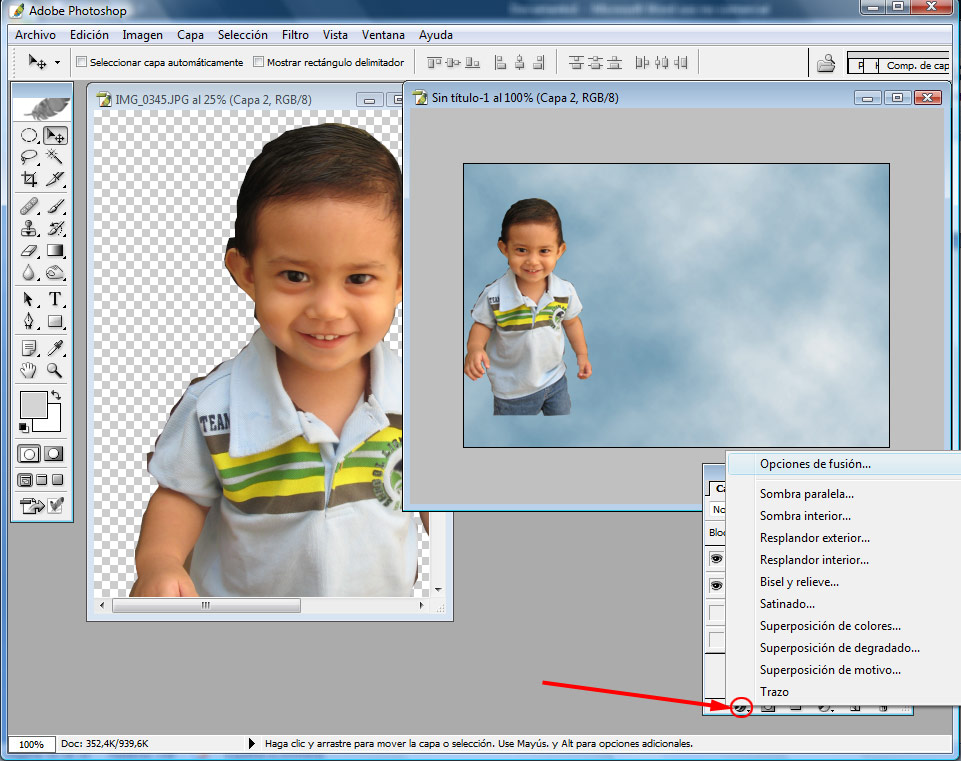Click the layer style icon in Layers panel
Screen dimensions: 961x761
click(x=741, y=708)
